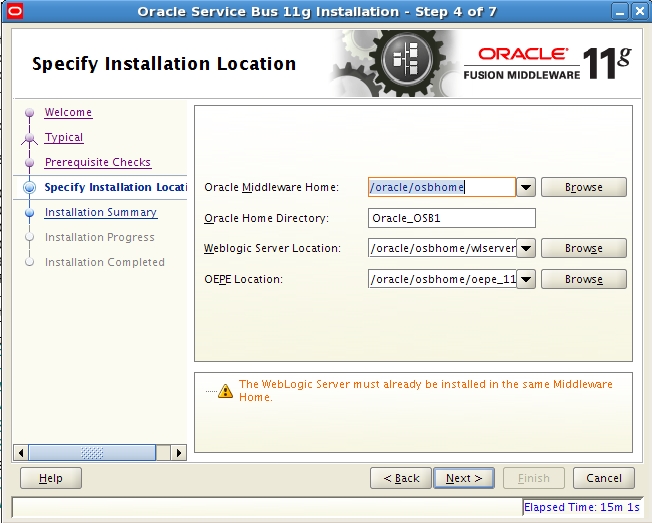Cancel the installation

[x=604, y=478]
